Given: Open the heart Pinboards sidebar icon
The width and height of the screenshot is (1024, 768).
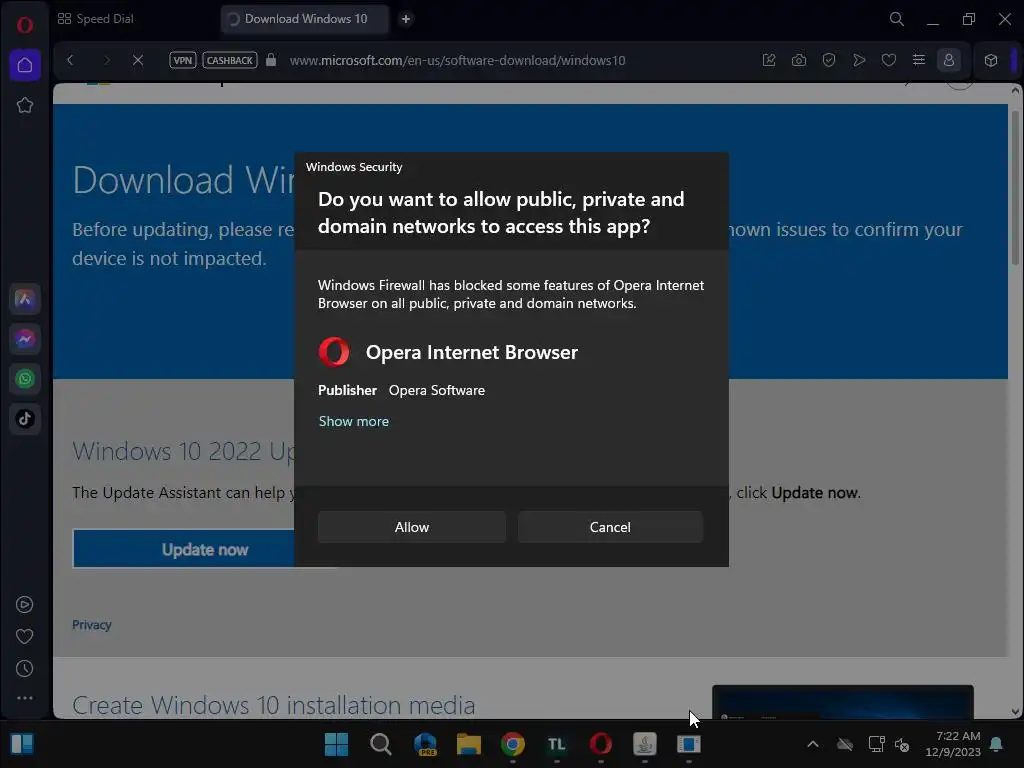Looking at the screenshot, I should click(24, 637).
